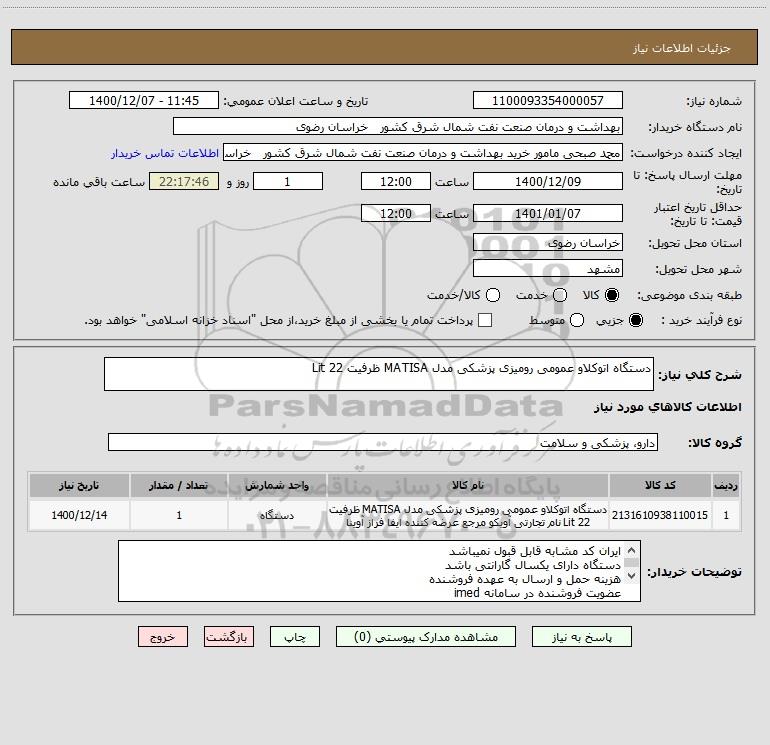
Task: Click the تعداد / مقدار column header
Action: pos(179,485)
